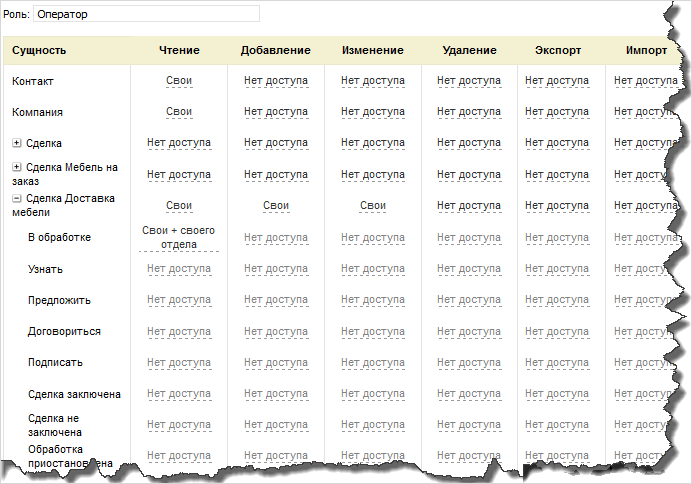Edit Сделка Мебель на заказ Чтение access
692x484 pixels.
tap(179, 175)
